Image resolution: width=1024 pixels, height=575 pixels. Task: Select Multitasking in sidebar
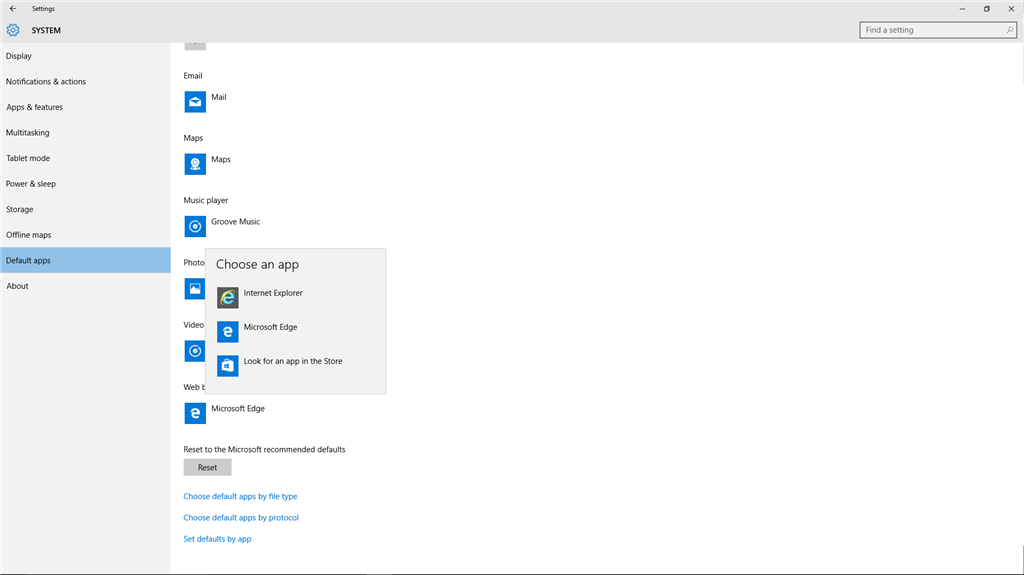(86, 133)
